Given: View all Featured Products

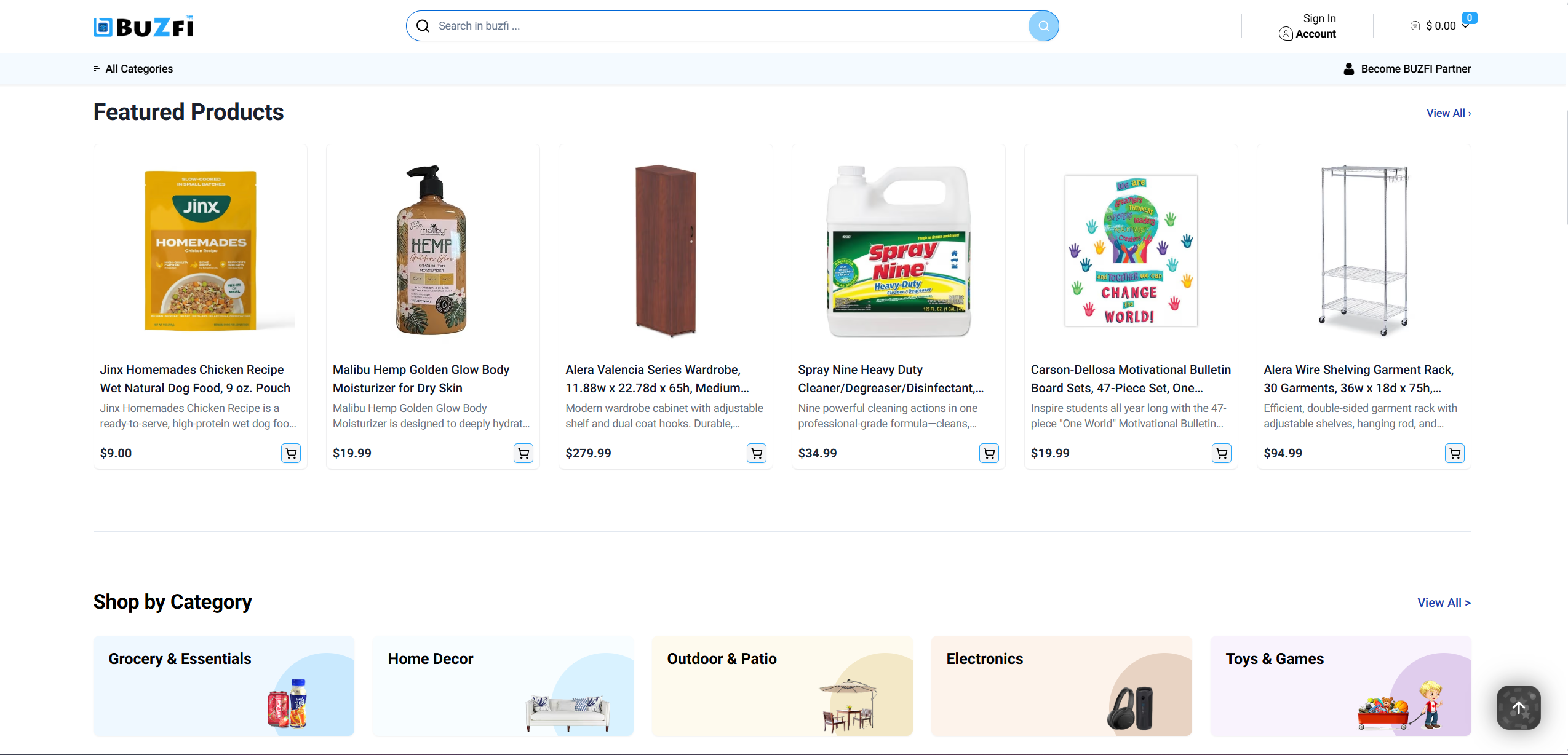Looking at the screenshot, I should [1448, 113].
